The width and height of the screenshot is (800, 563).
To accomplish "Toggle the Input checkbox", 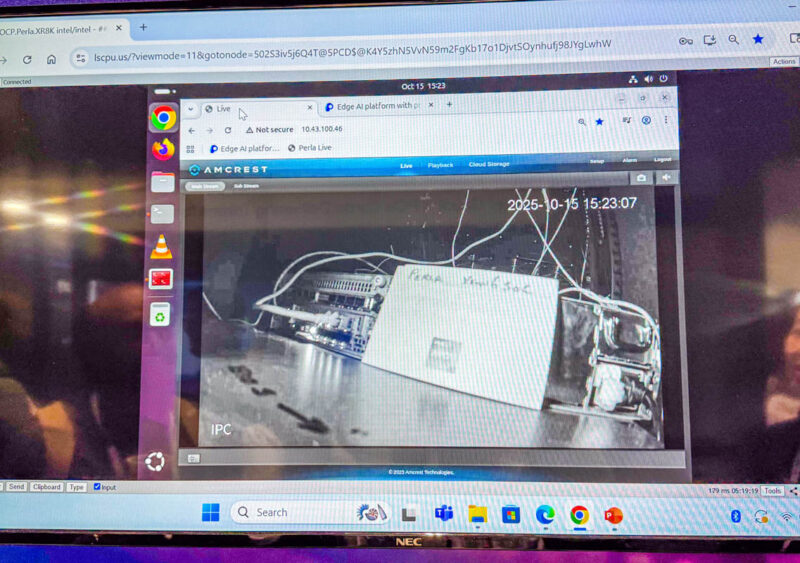I will 97,487.
